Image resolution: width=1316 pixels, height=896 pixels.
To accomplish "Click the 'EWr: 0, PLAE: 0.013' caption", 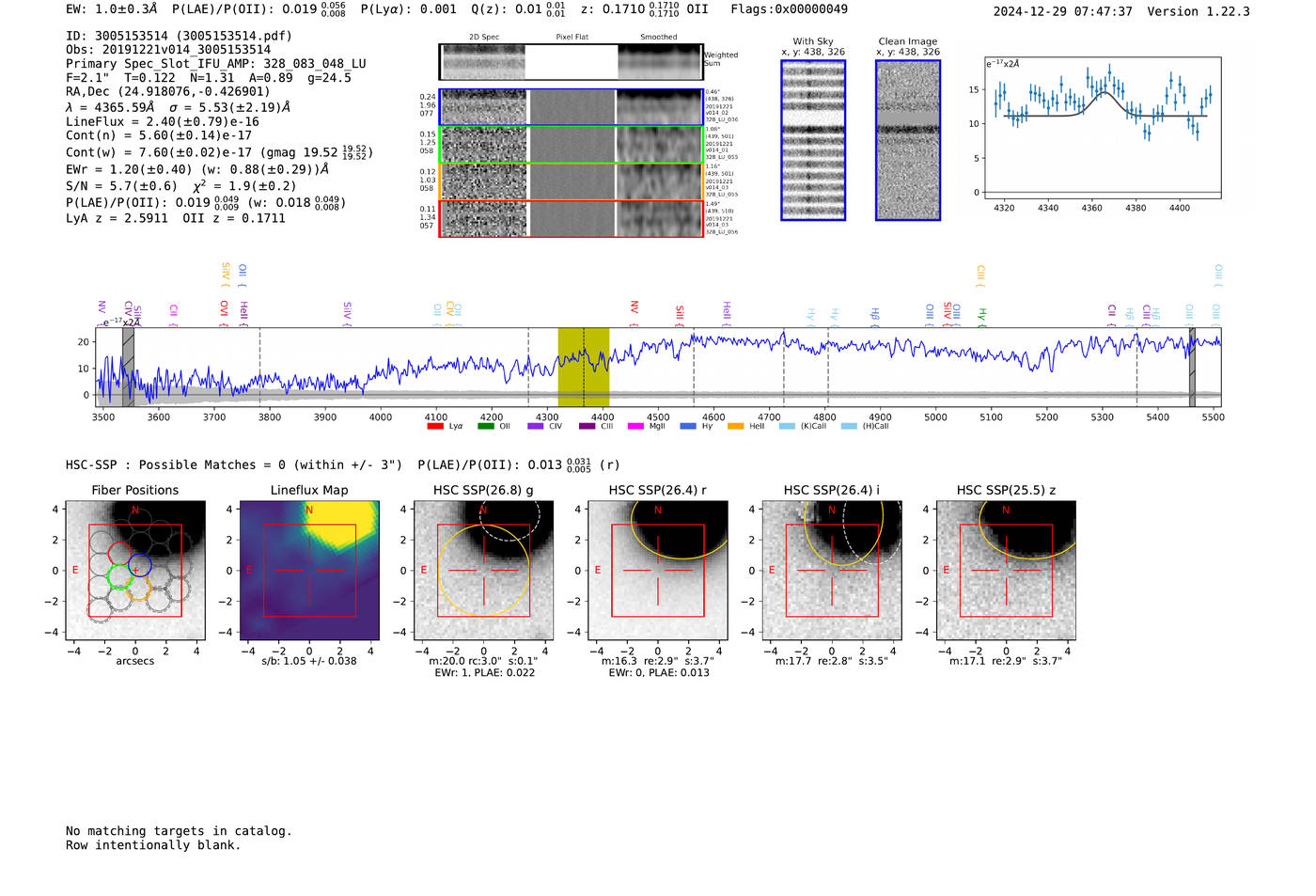I will tap(658, 672).
